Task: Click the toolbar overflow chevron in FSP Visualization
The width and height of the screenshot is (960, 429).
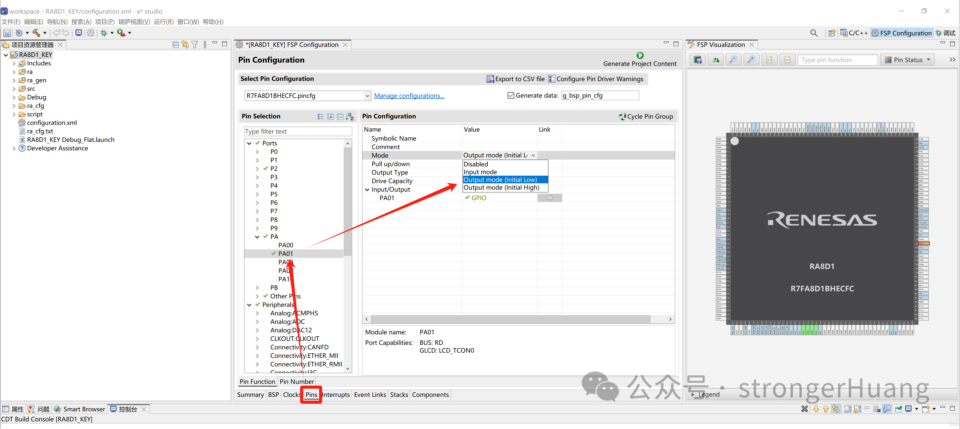Action: [x=952, y=60]
